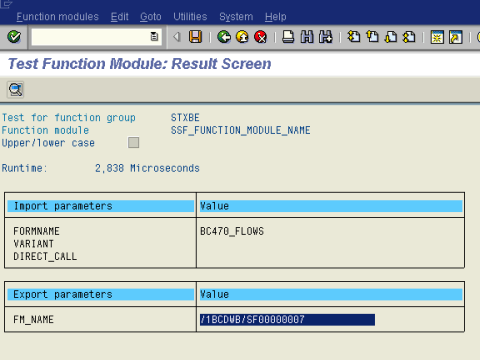Click the BC470_FLOWS form name value

point(232,231)
